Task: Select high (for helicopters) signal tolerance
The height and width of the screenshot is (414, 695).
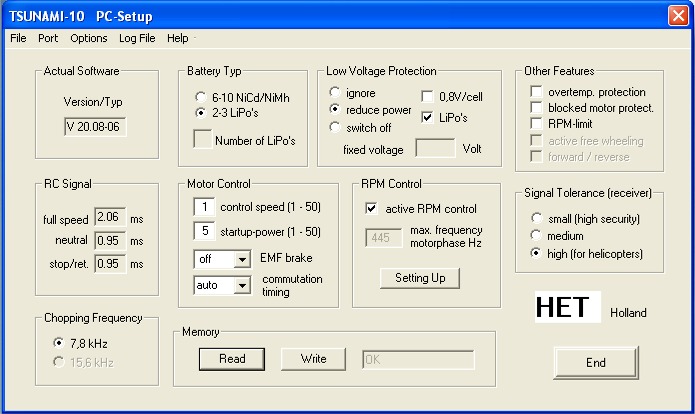Action: coord(536,253)
